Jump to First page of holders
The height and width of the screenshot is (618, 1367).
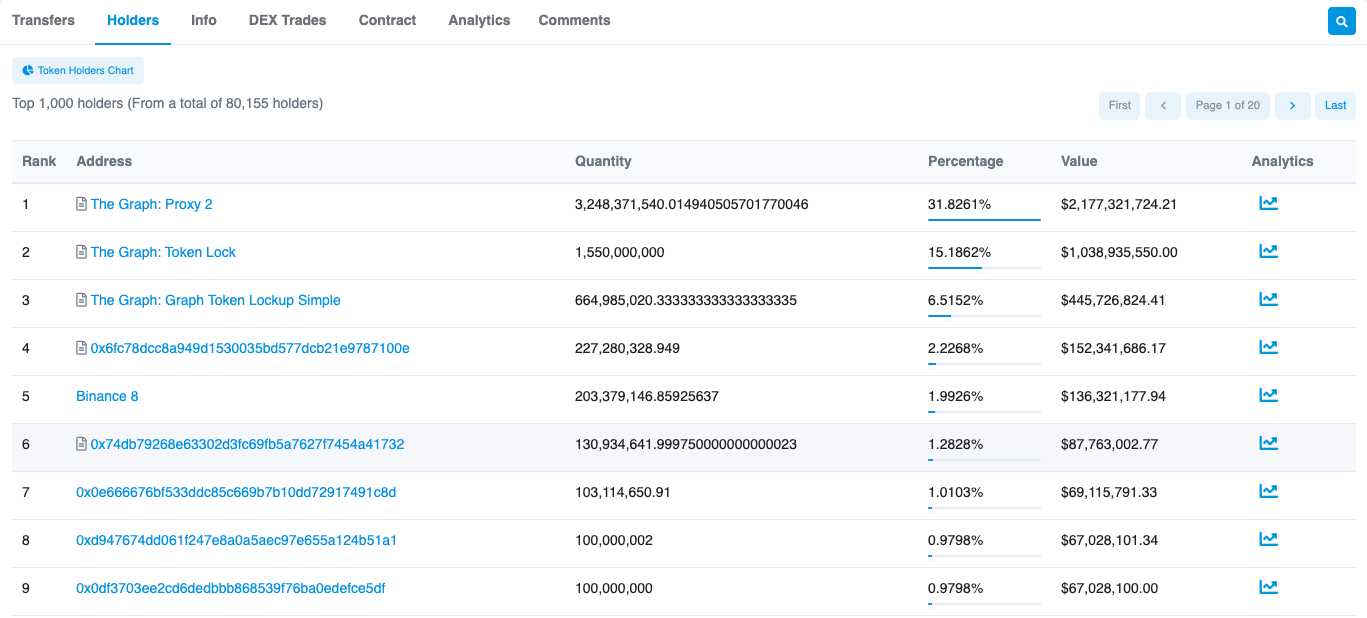1119,105
